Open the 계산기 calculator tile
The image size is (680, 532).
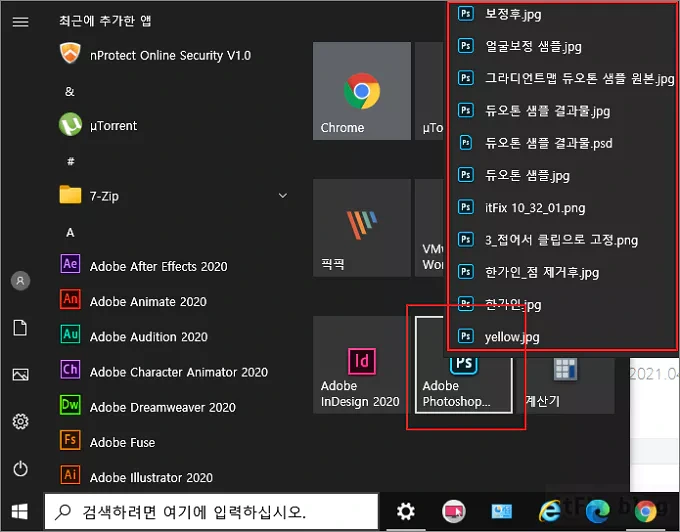pyautogui.click(x=568, y=385)
